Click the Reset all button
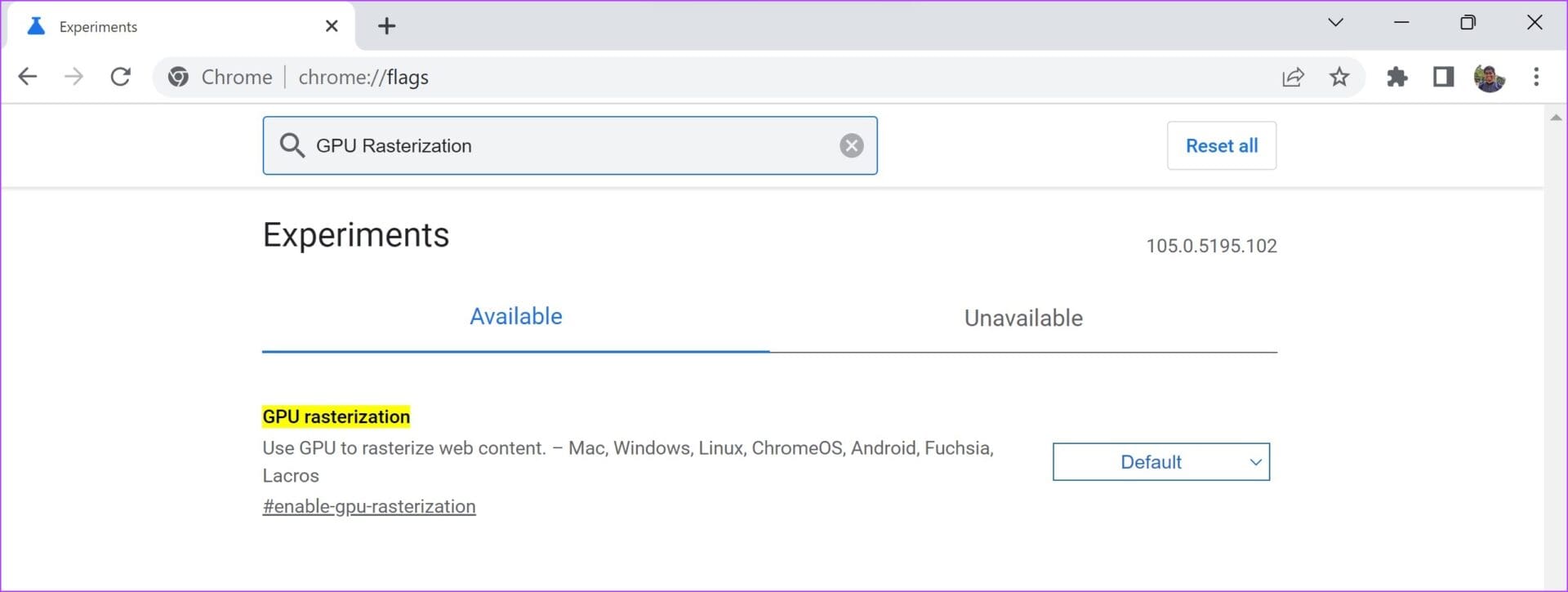 [x=1222, y=145]
